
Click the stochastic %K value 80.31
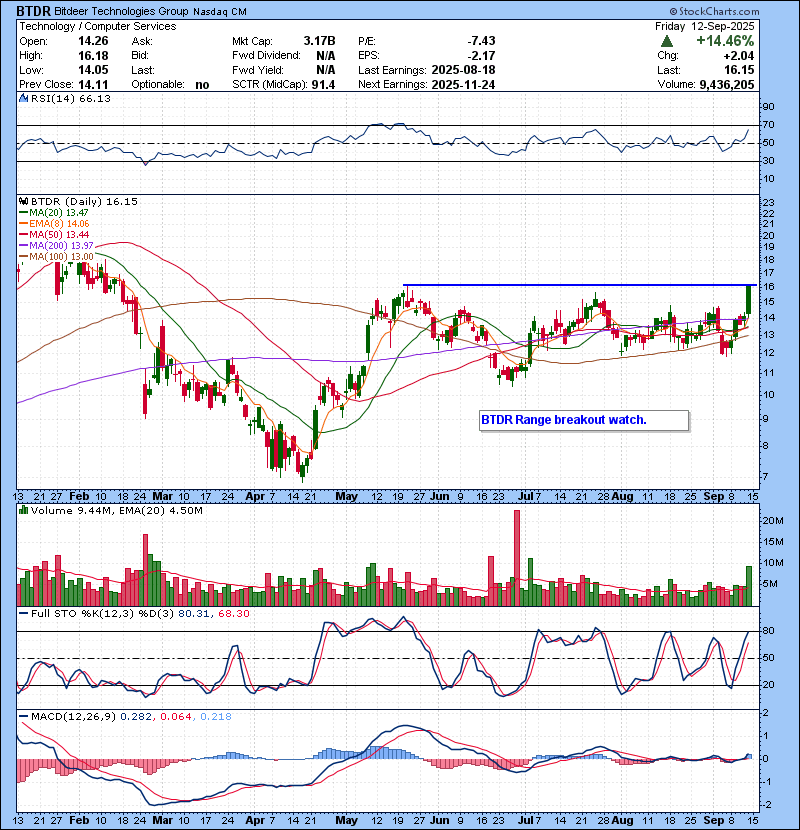click(194, 614)
